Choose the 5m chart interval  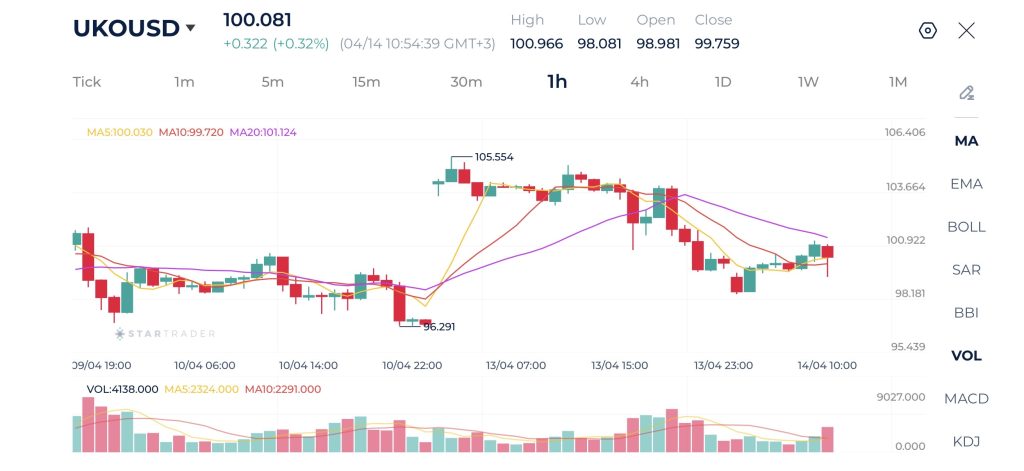[273, 82]
